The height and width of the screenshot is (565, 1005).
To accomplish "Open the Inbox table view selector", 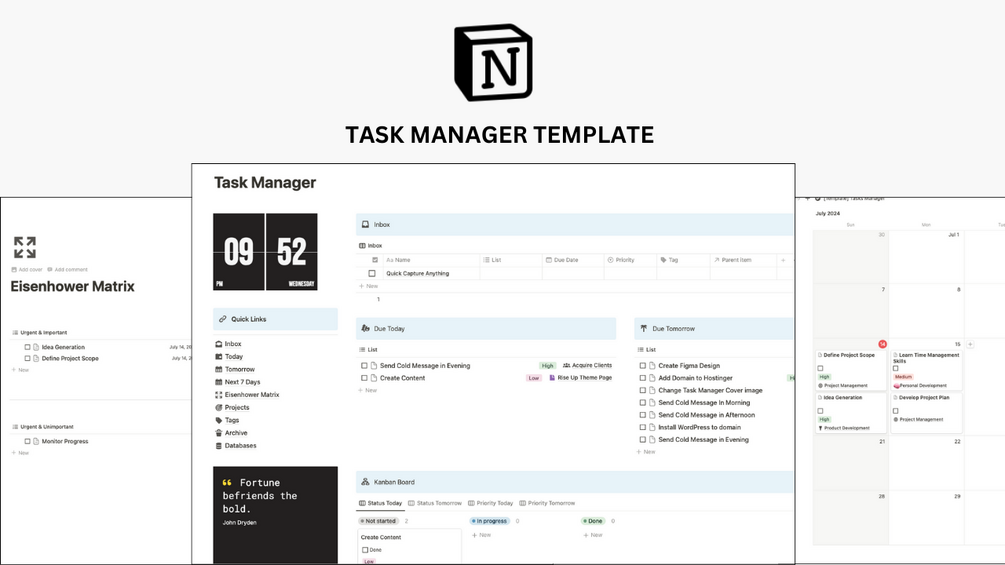I will point(370,245).
